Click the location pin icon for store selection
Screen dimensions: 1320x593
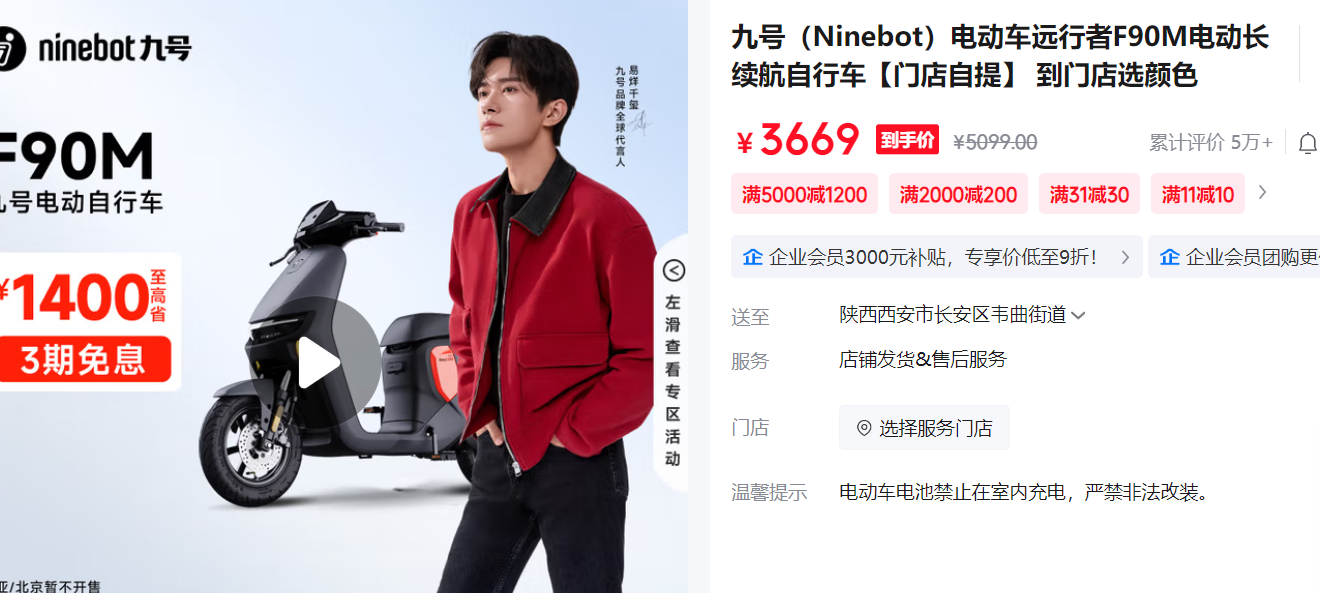(x=864, y=428)
